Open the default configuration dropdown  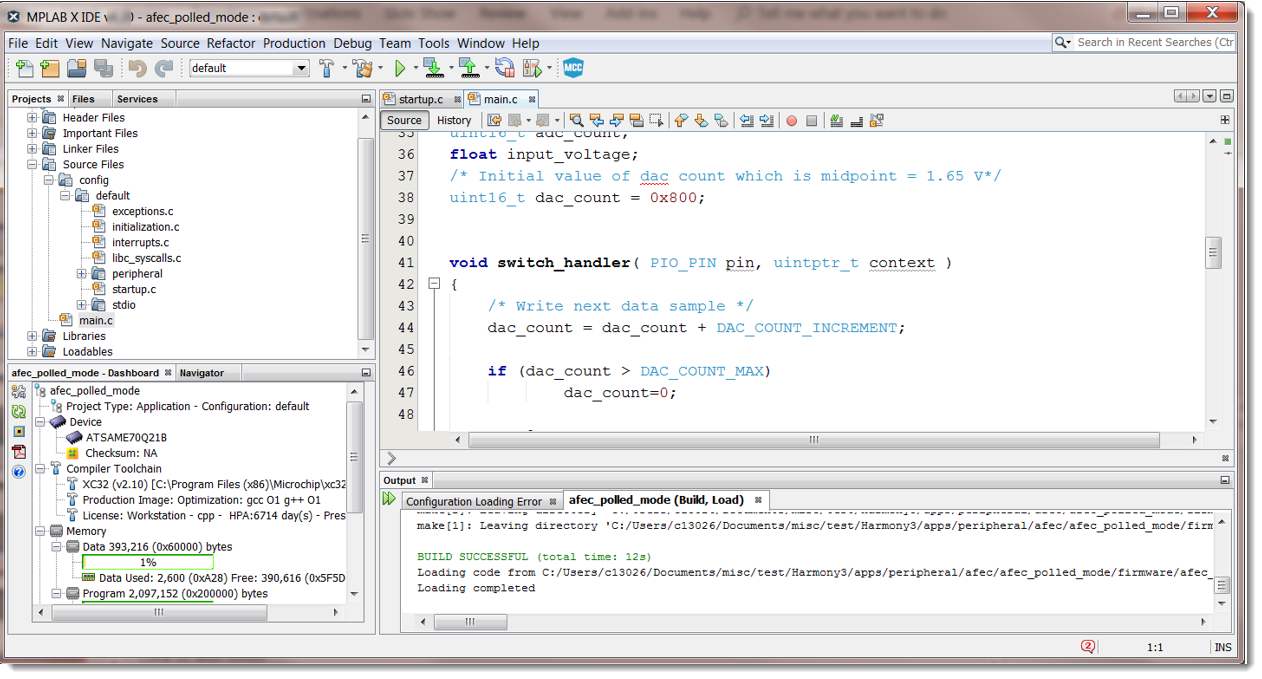[301, 68]
